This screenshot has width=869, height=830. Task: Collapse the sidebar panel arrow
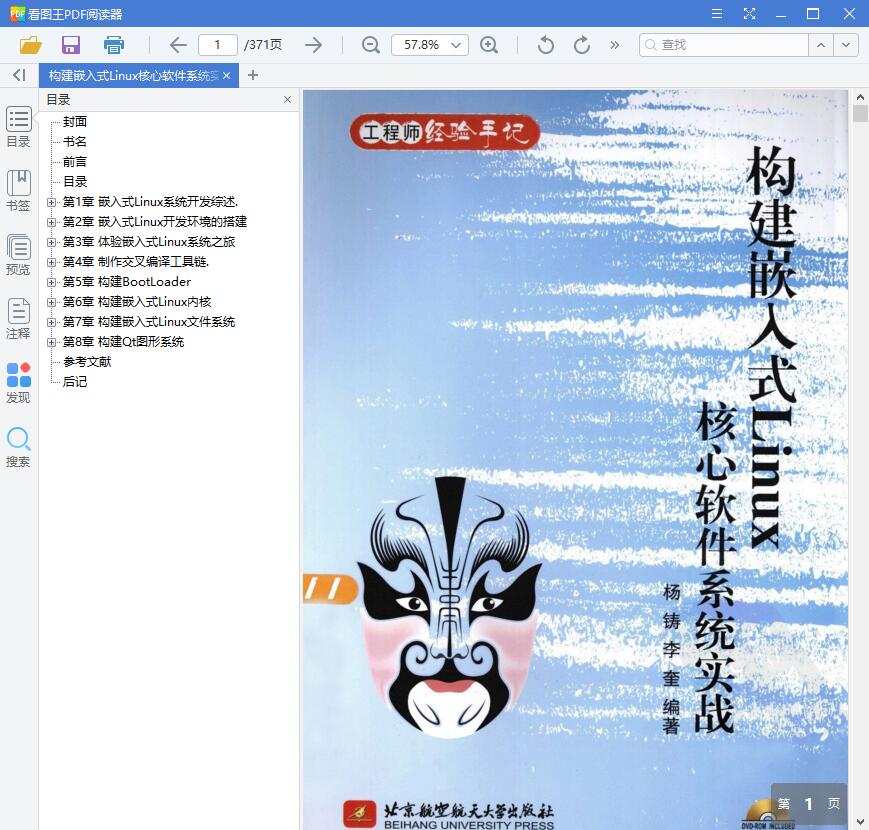point(19,75)
